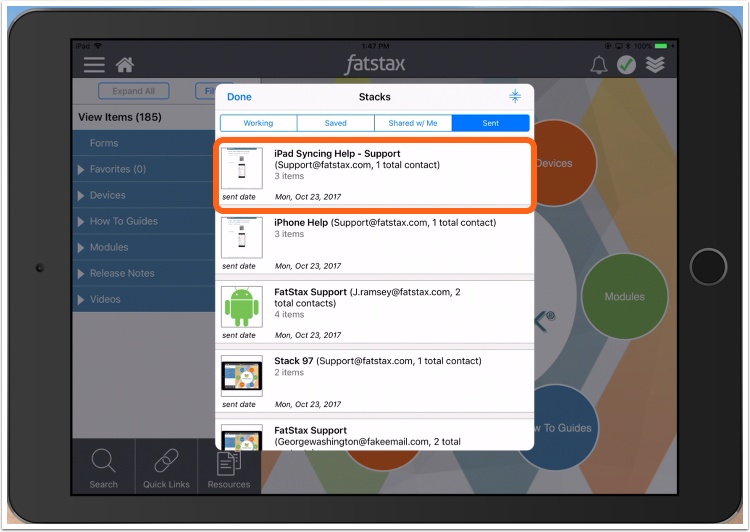The height and width of the screenshot is (532, 750).
Task: Tap Done to close Stacks
Action: click(239, 97)
